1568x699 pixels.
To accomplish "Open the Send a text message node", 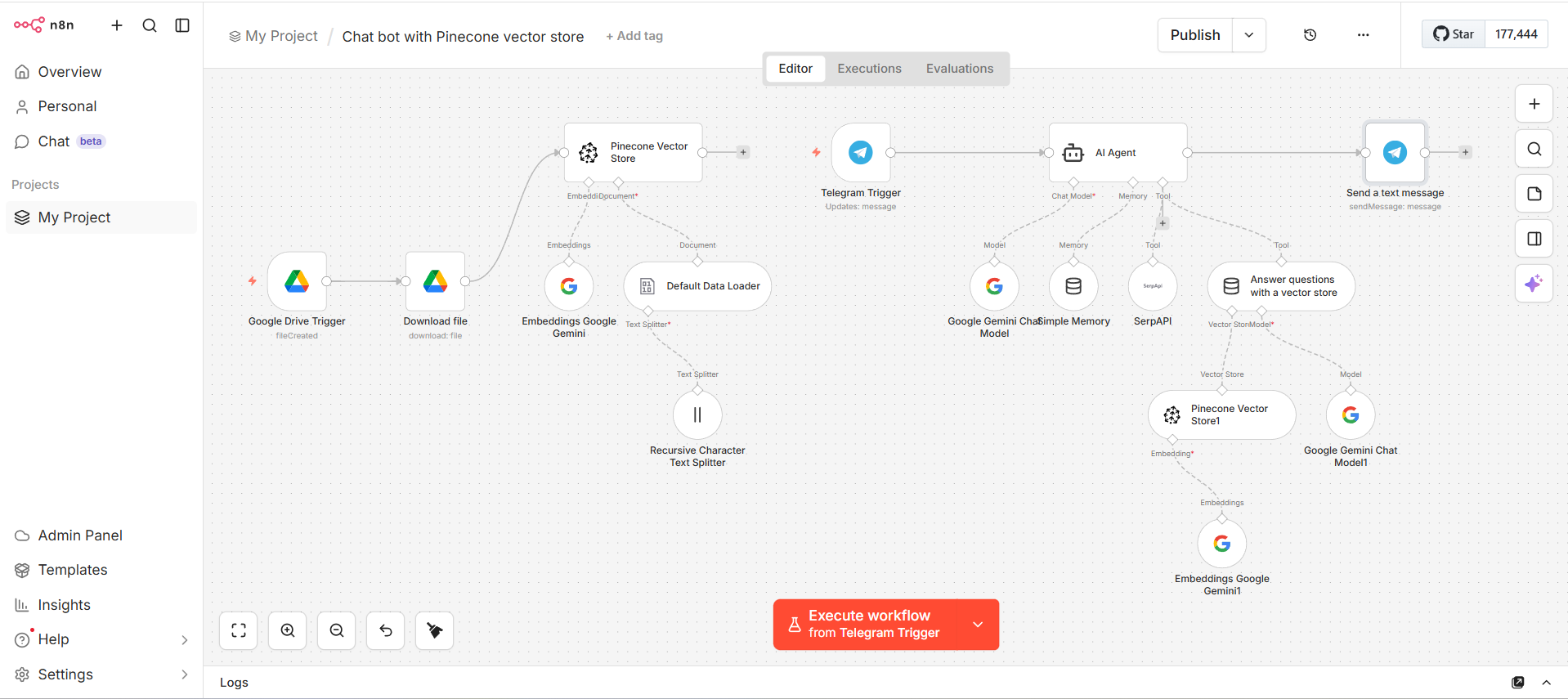I will [1395, 152].
